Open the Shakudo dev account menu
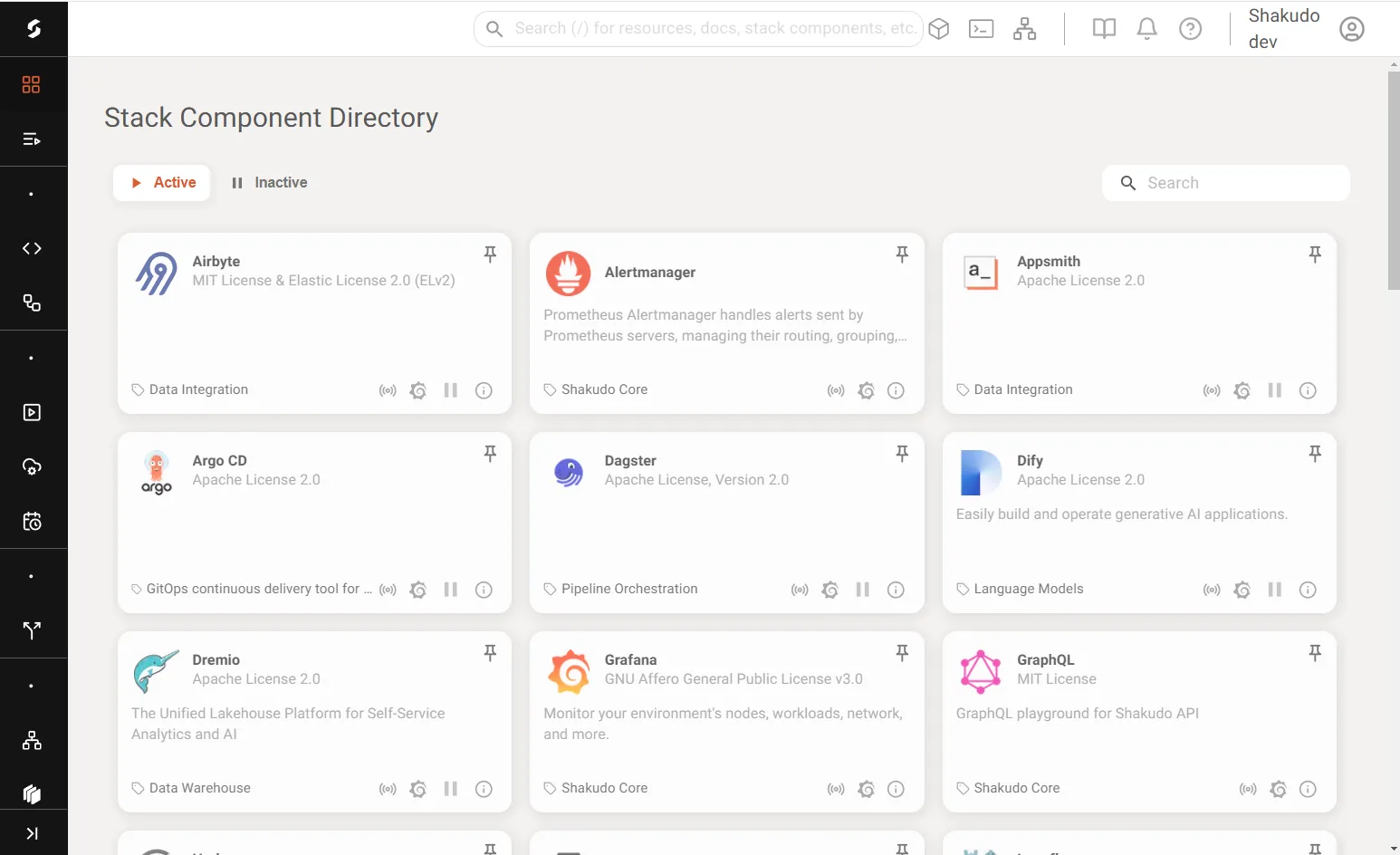The height and width of the screenshot is (855, 1400). [1284, 29]
